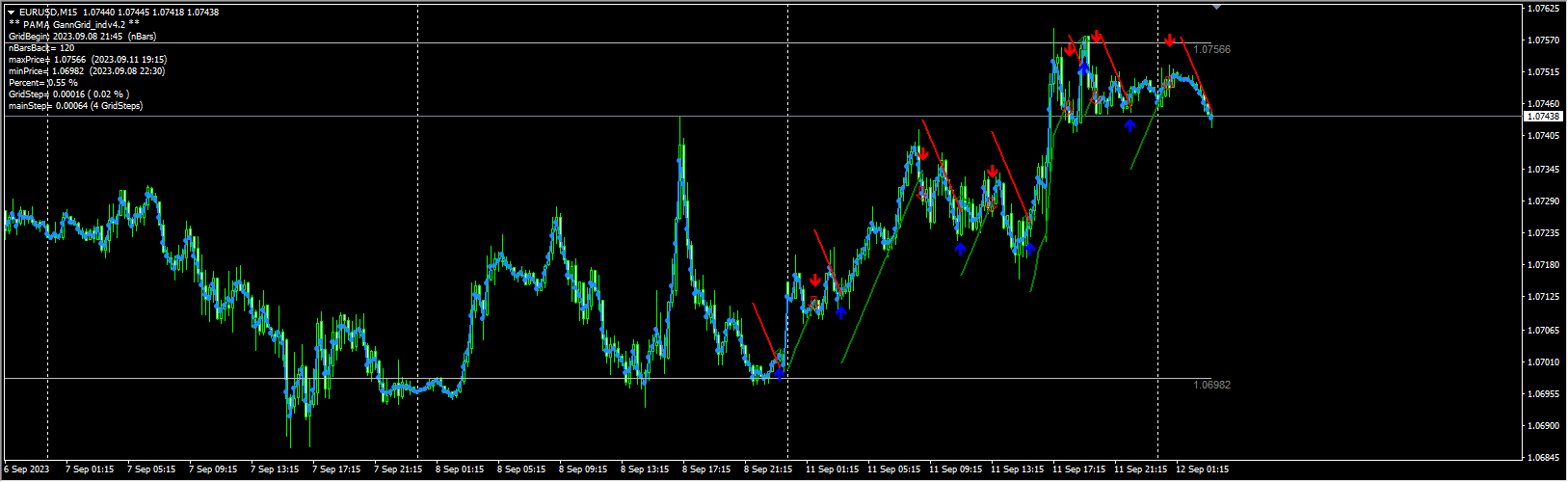Click the maxPrice info text line
1568x482 pixels.
87,59
